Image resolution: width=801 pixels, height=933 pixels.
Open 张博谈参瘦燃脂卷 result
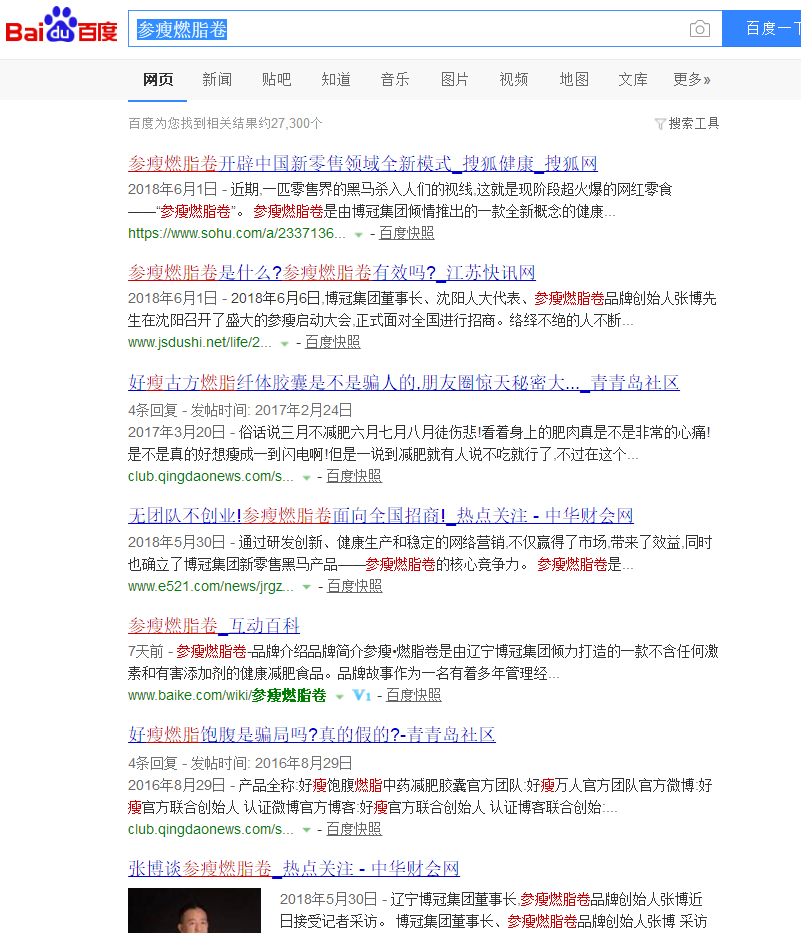pos(293,868)
